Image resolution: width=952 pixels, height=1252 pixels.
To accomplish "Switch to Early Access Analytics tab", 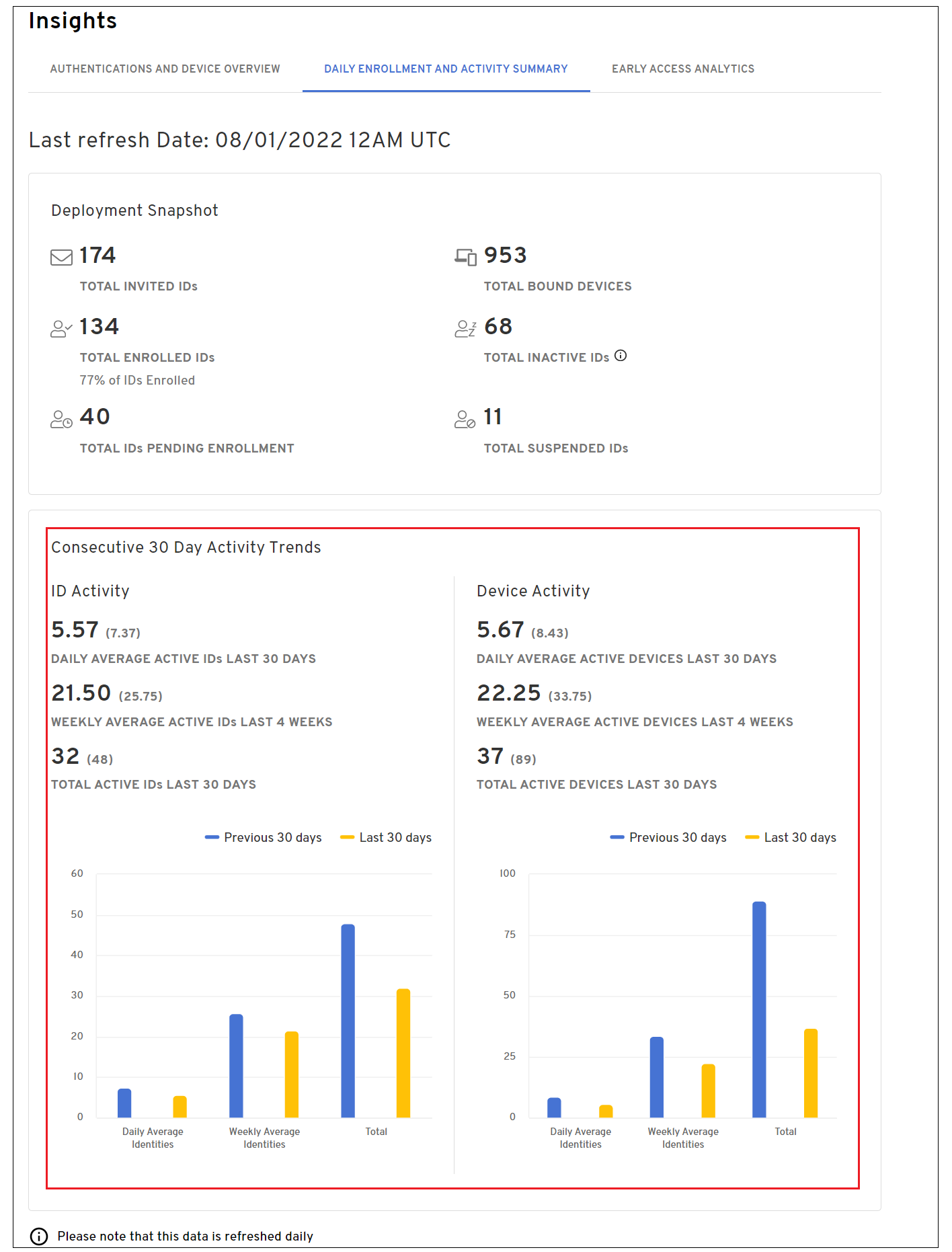I will pos(682,69).
